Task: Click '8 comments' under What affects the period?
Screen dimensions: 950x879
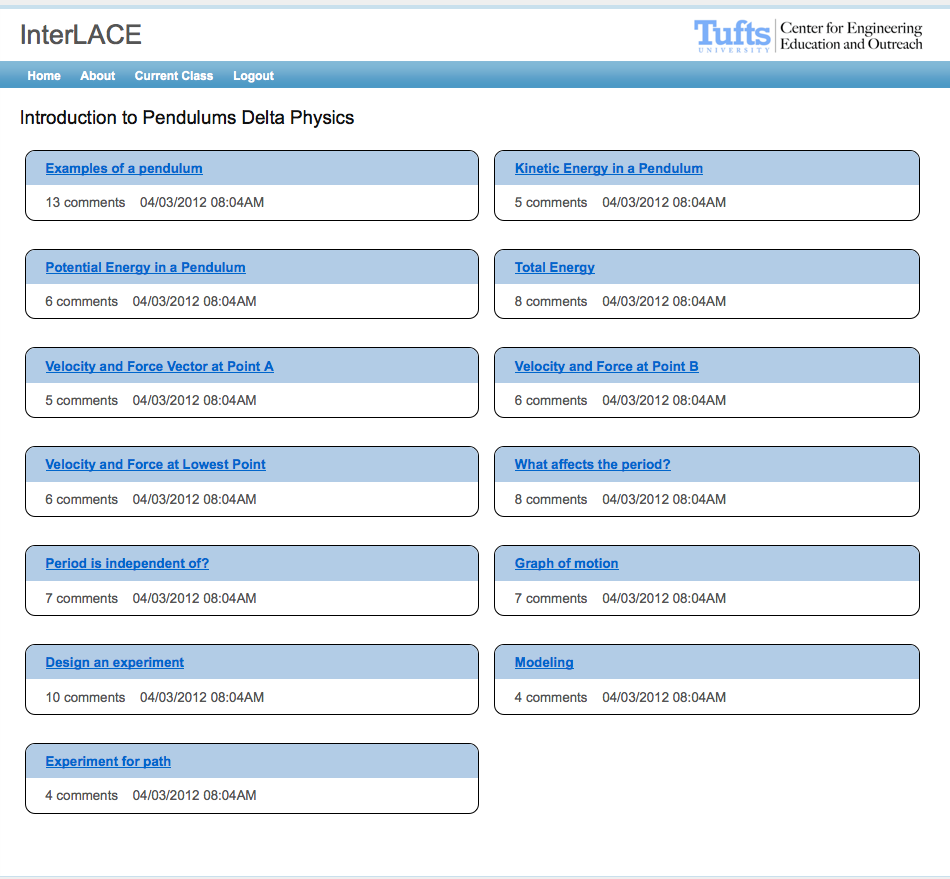Action: pos(551,499)
